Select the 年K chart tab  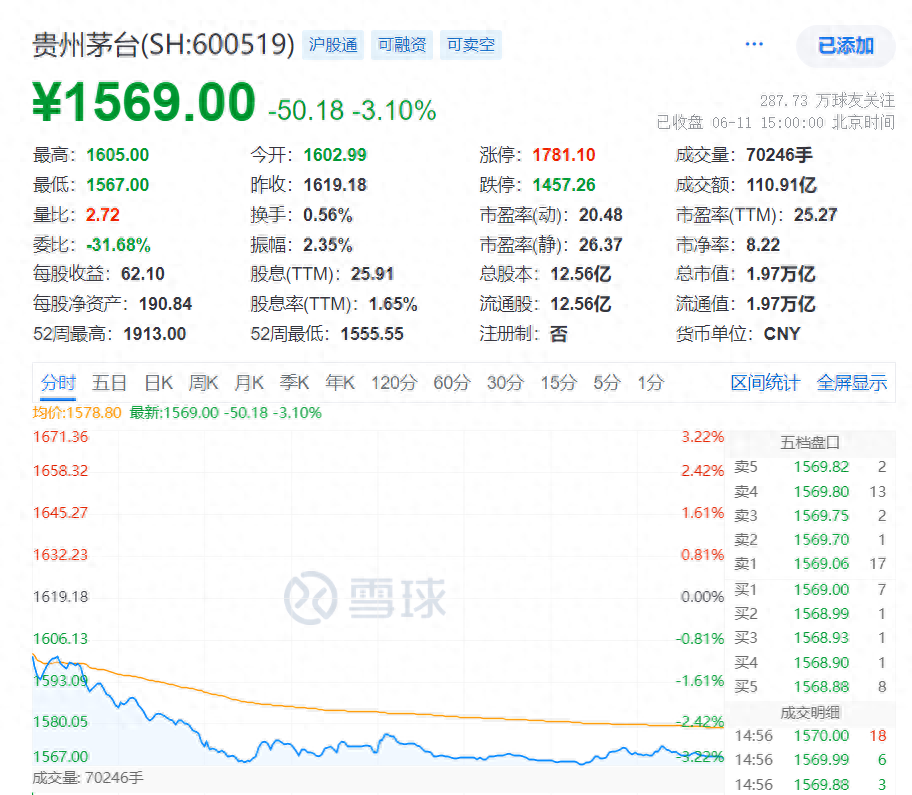340,383
